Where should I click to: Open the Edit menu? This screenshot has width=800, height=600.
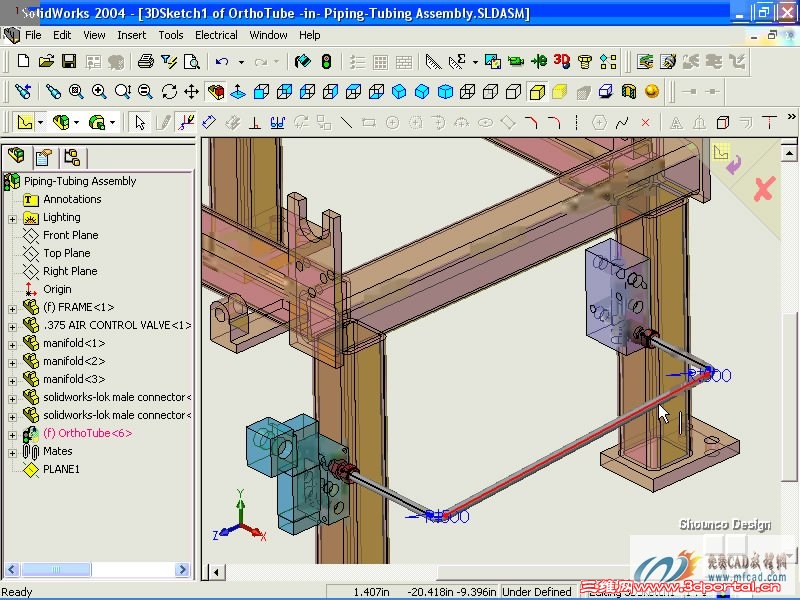click(62, 35)
